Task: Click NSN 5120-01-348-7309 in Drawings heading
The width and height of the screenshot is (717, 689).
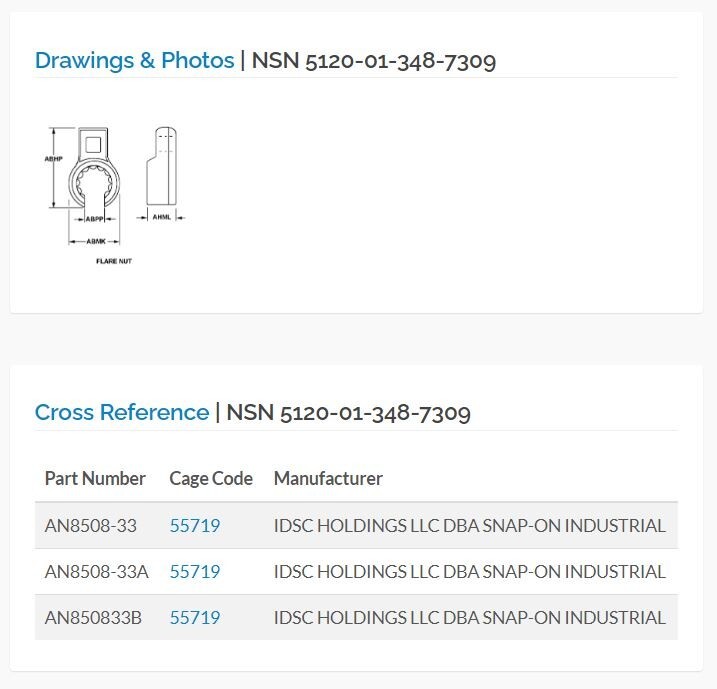Action: tap(374, 61)
